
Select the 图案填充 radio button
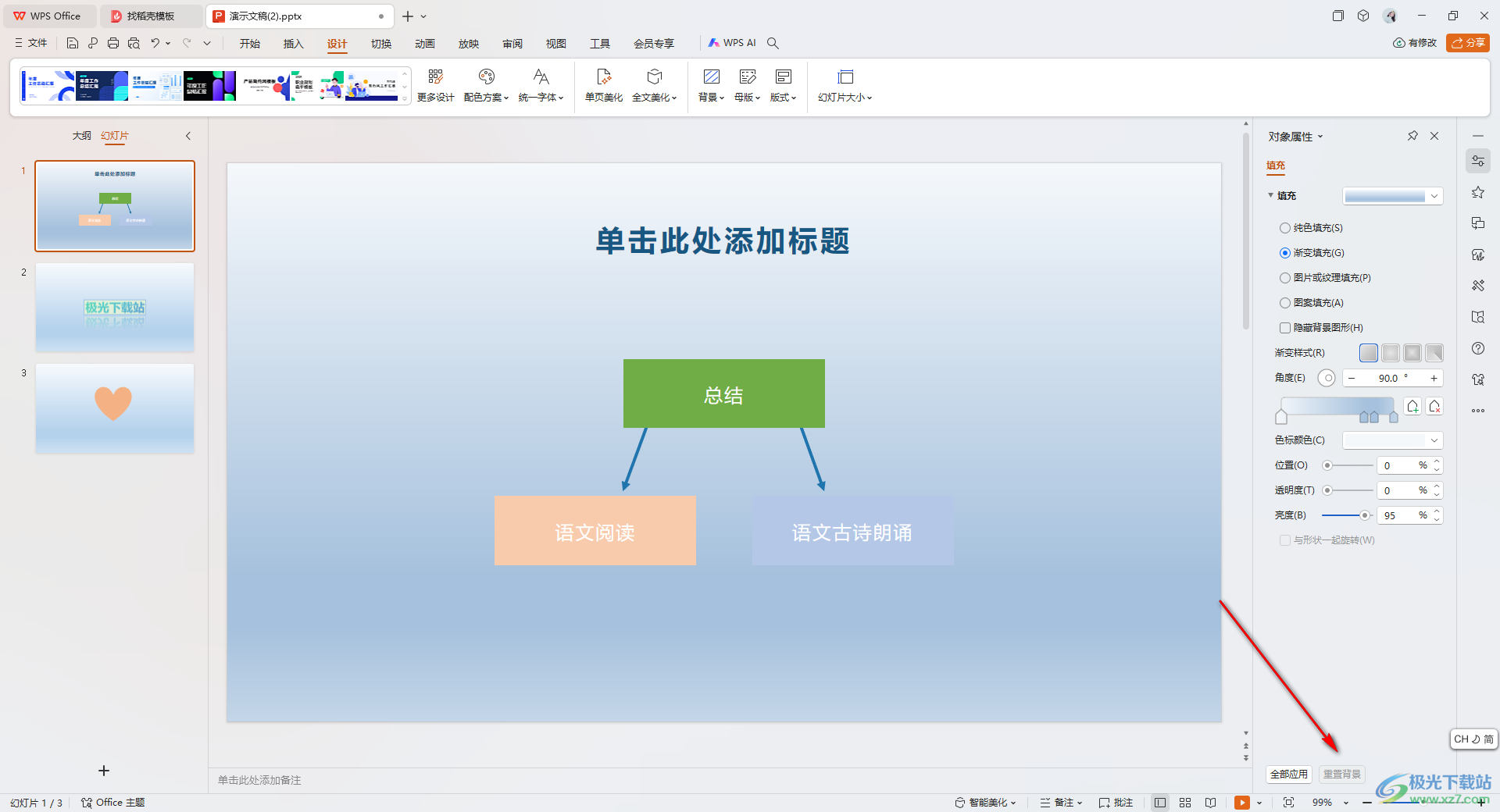(x=1285, y=303)
